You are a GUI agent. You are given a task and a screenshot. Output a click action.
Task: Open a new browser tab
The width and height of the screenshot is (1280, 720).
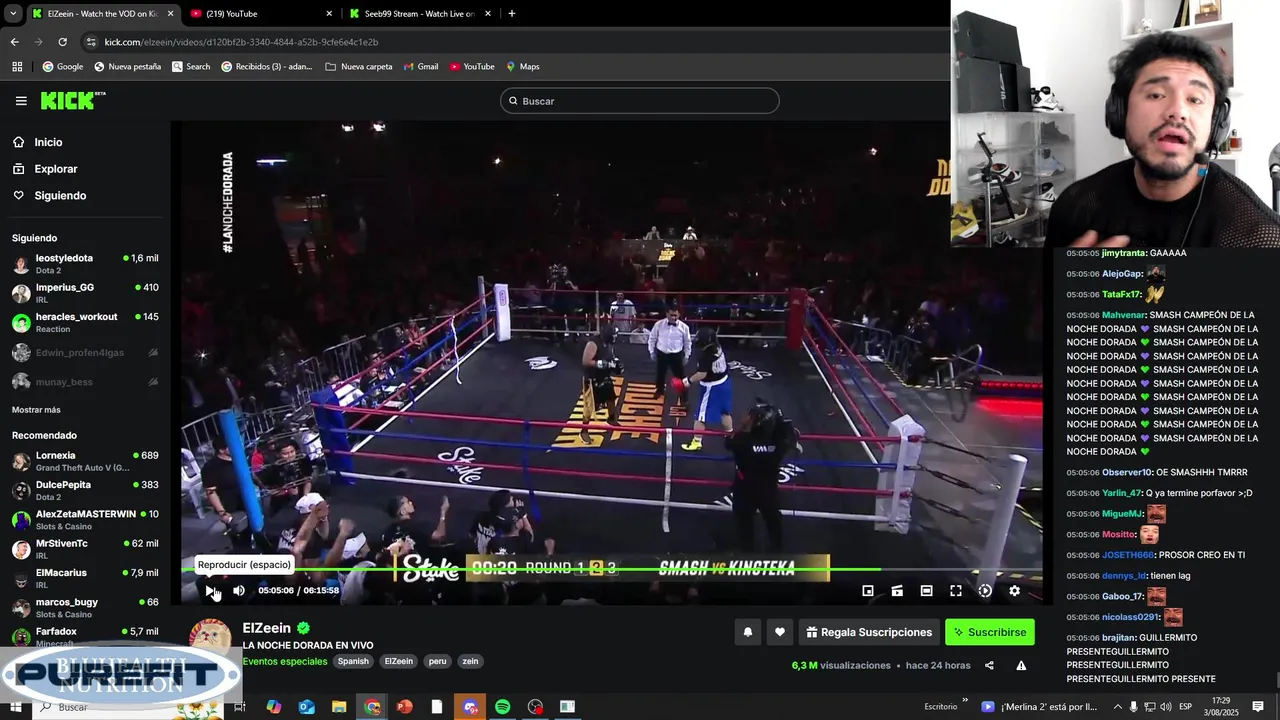[x=512, y=14]
